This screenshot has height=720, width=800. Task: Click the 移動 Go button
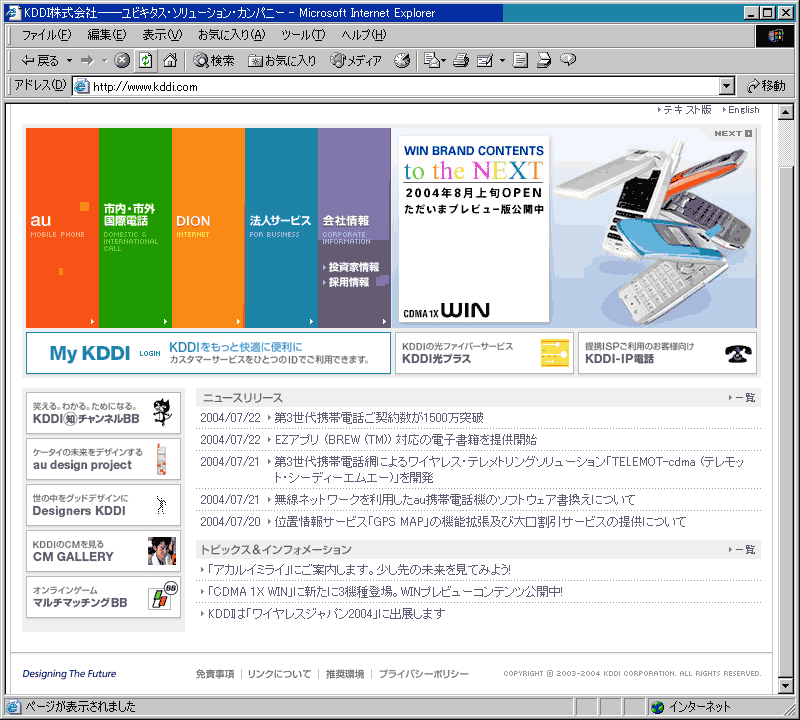click(766, 86)
